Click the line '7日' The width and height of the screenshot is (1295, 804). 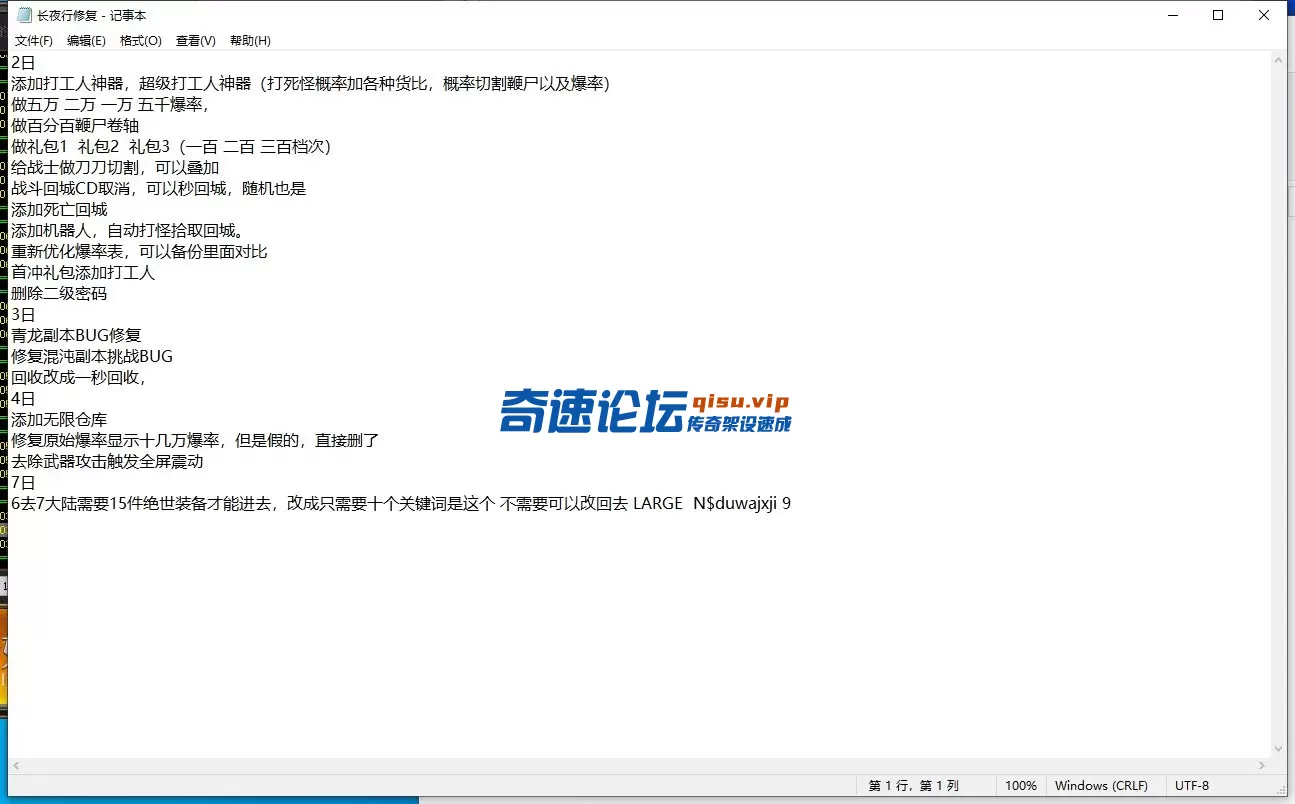(23, 483)
